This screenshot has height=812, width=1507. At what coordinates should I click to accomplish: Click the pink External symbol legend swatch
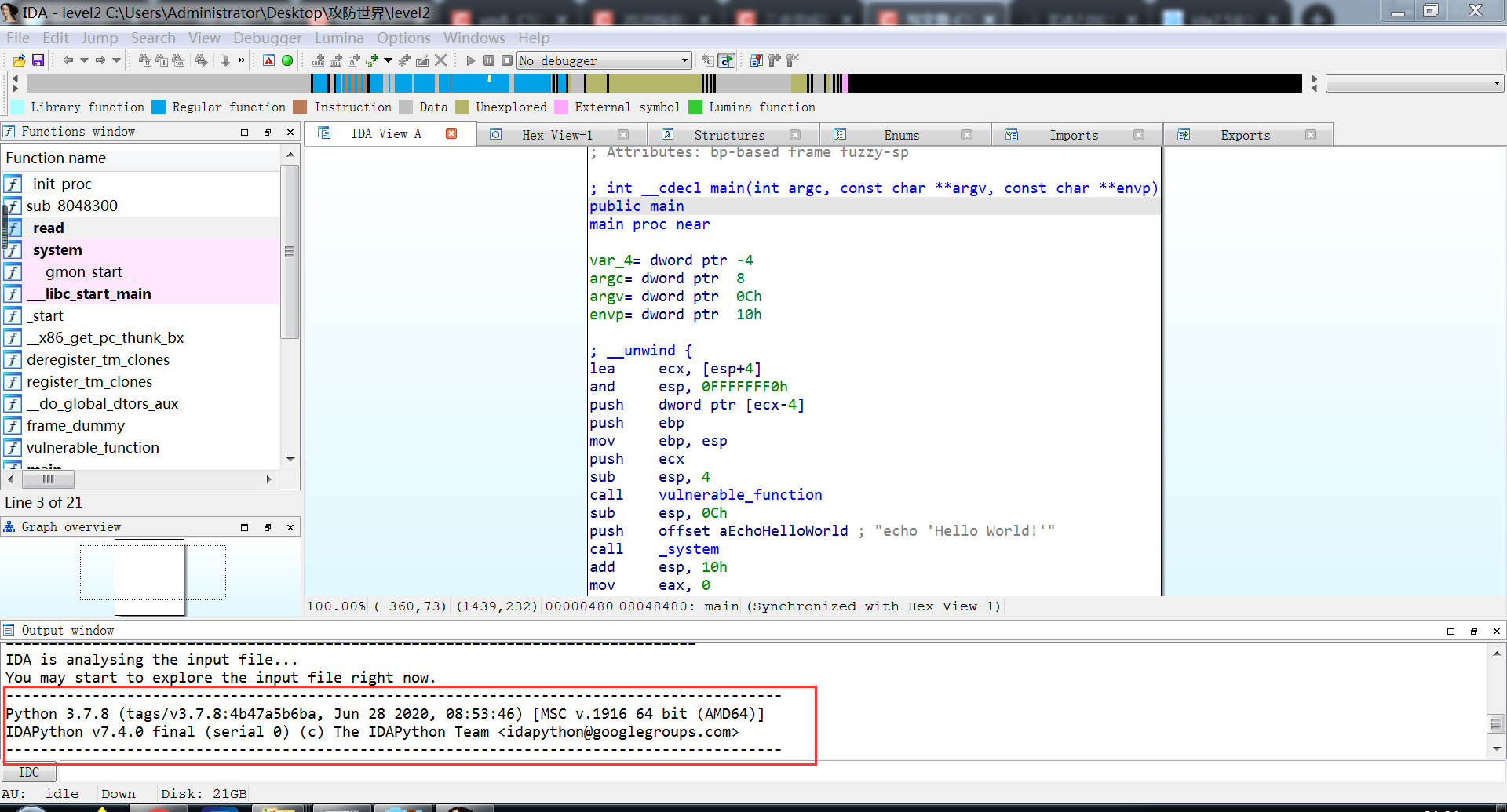tap(560, 106)
